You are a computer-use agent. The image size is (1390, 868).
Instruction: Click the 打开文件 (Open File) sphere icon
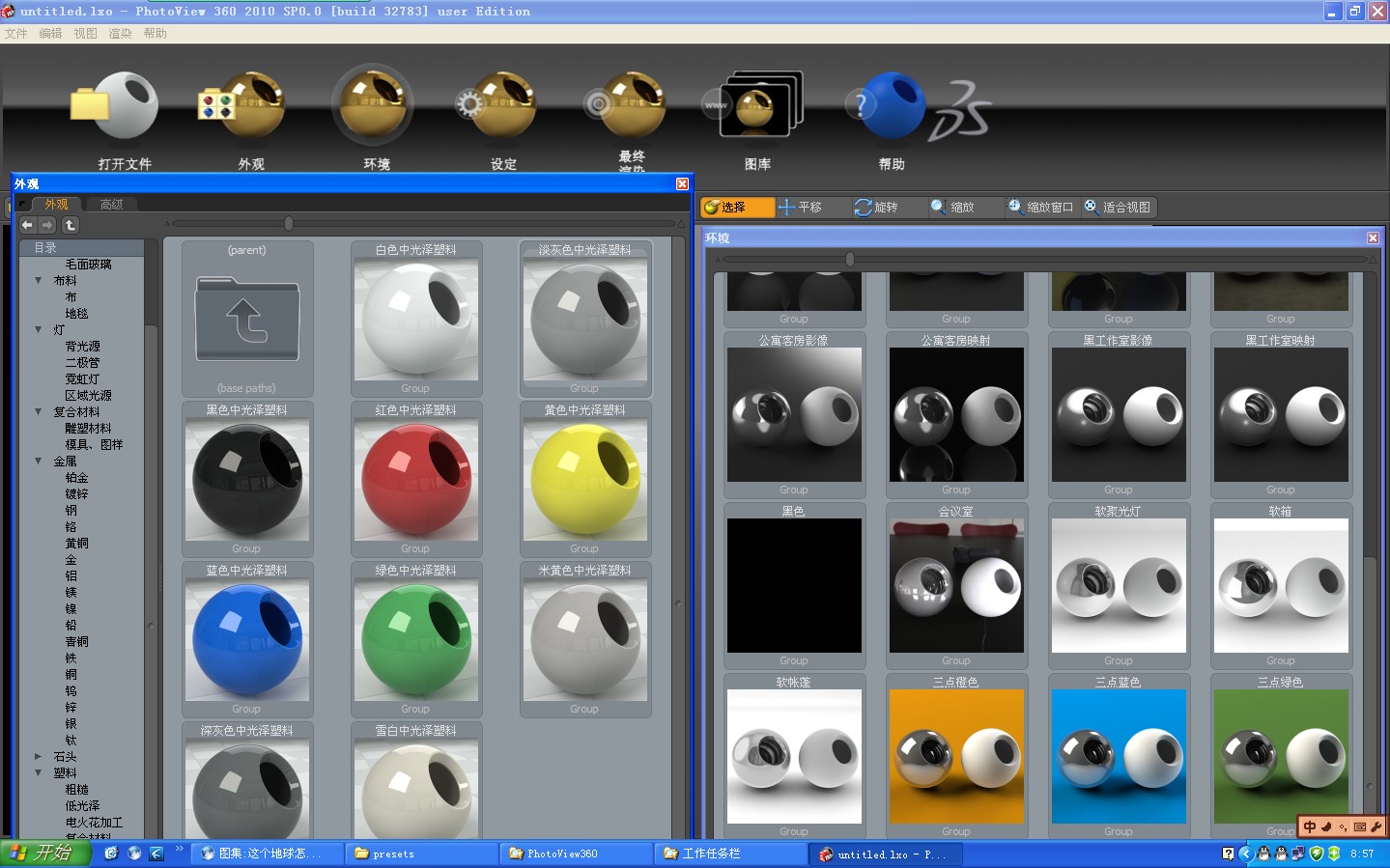[117, 106]
